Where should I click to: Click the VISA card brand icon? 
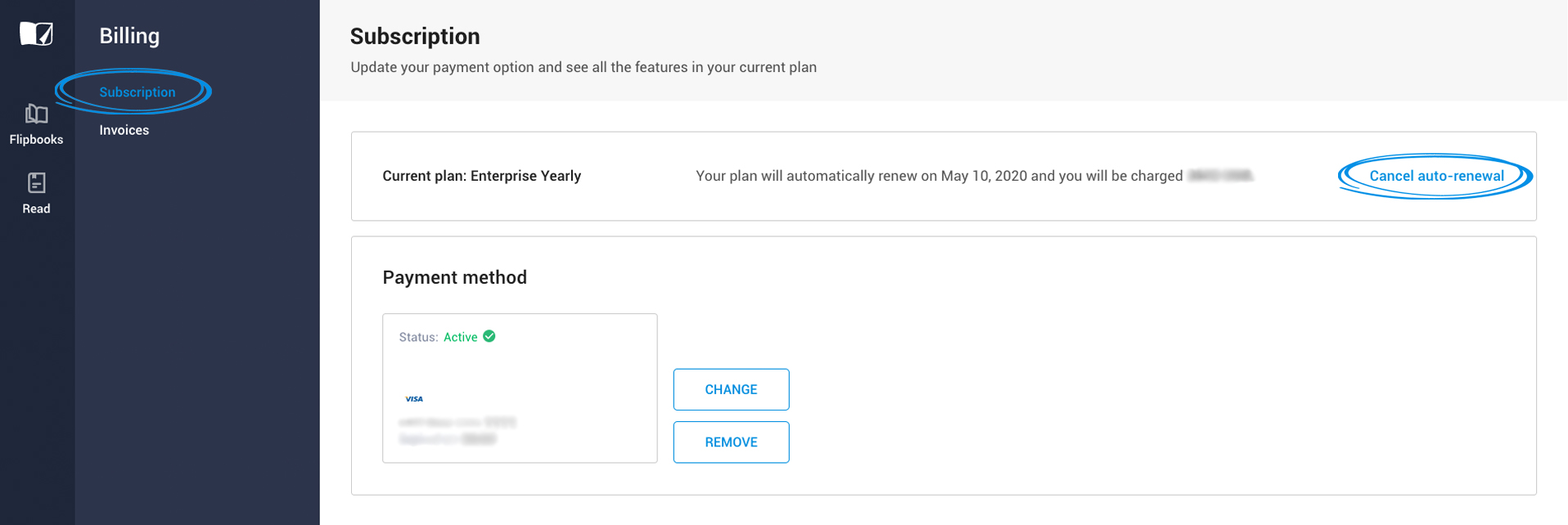click(415, 399)
